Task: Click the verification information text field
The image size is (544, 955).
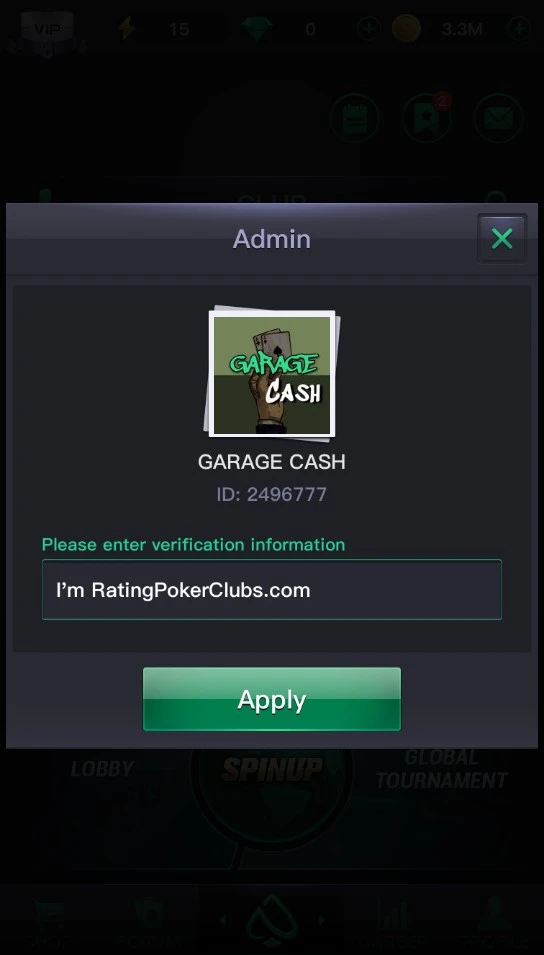Action: coord(272,590)
